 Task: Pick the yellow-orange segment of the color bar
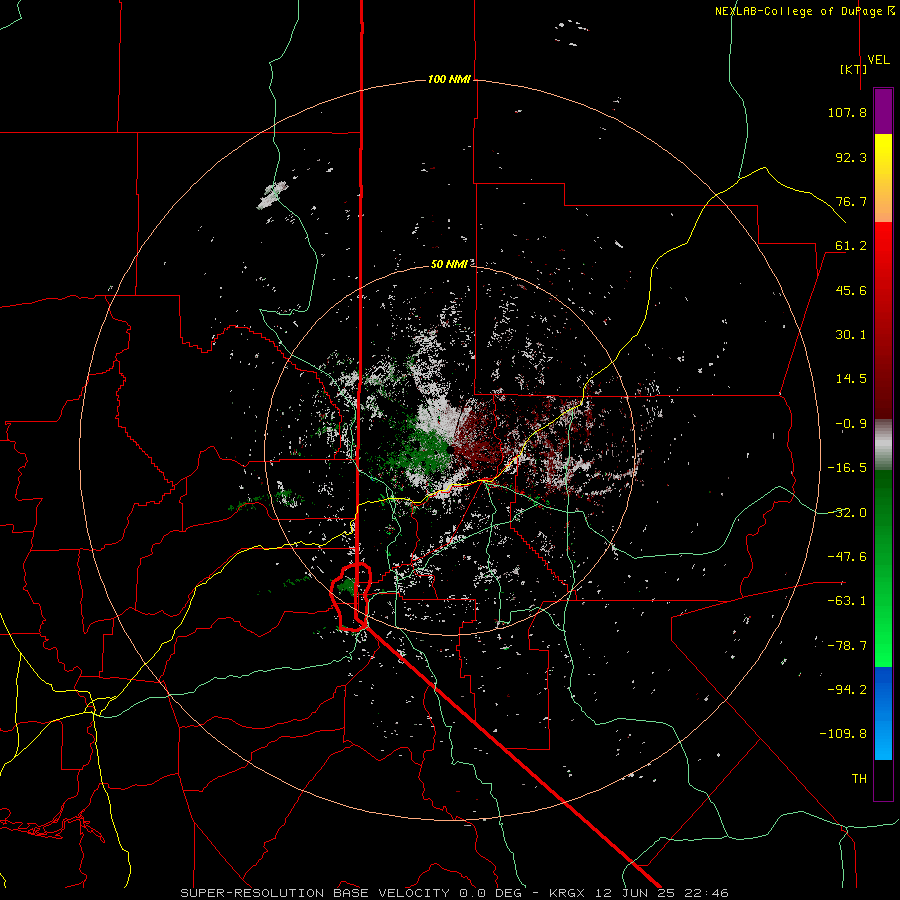(x=883, y=178)
